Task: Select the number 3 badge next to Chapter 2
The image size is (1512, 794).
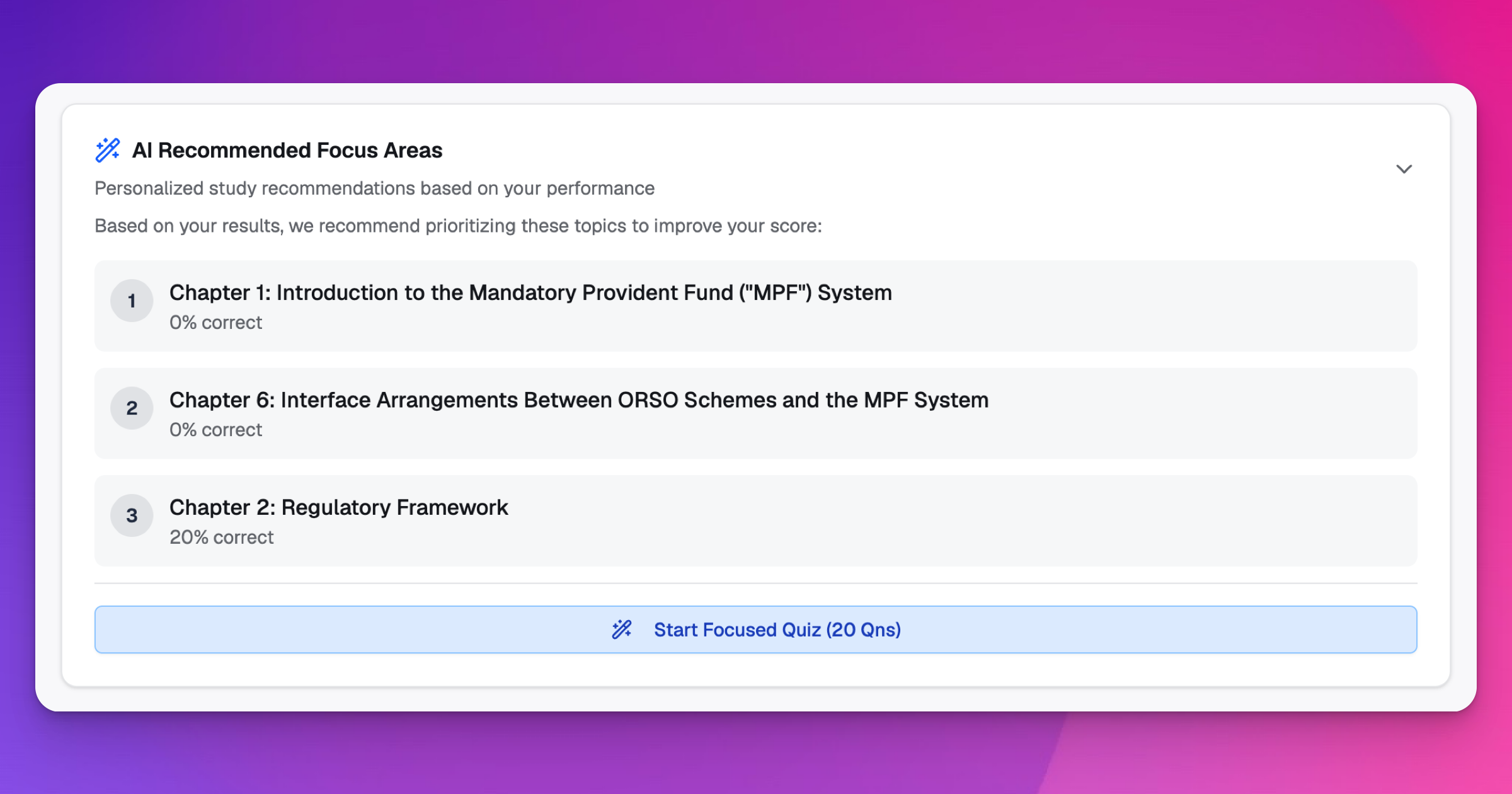Action: (132, 515)
